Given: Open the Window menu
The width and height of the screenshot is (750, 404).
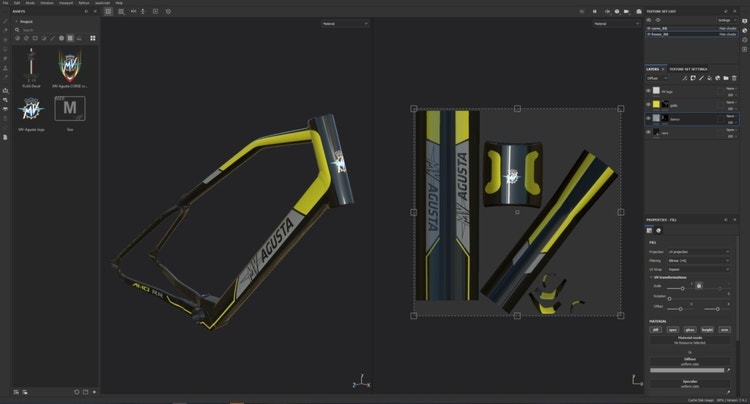Looking at the screenshot, I should (47, 3).
